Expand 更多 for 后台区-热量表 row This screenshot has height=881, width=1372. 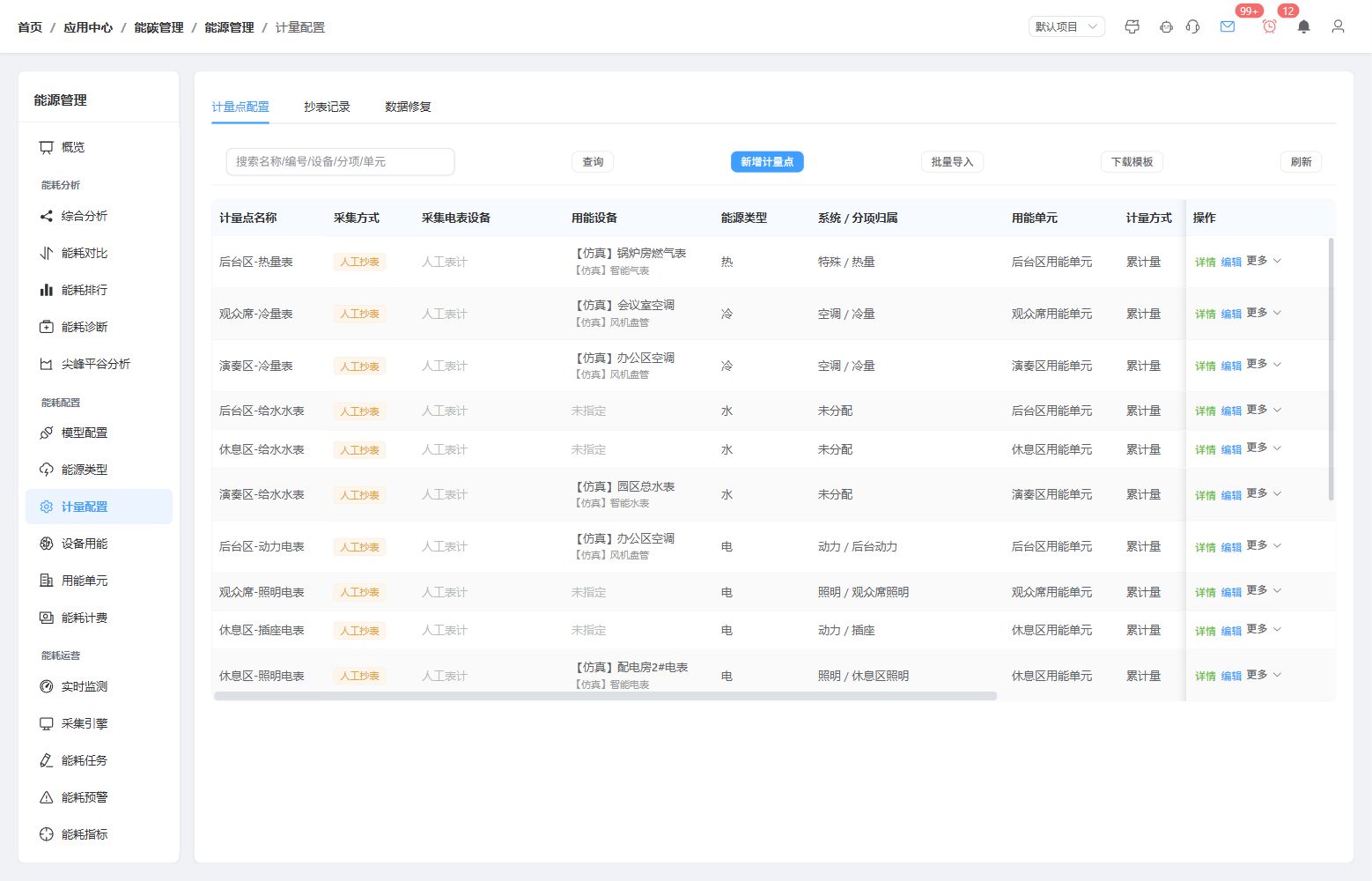tap(1264, 261)
